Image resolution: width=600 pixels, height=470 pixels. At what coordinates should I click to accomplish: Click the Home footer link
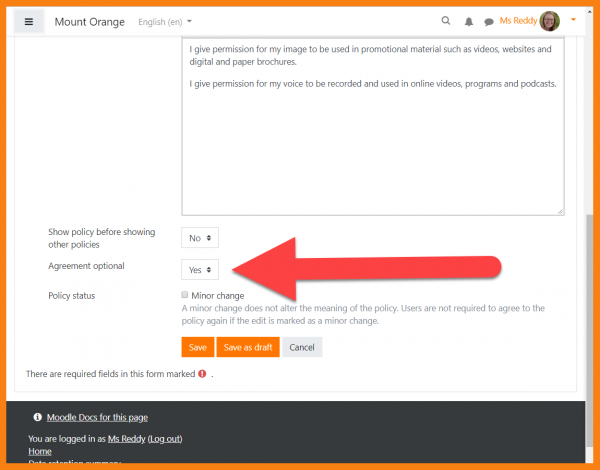pos(40,451)
